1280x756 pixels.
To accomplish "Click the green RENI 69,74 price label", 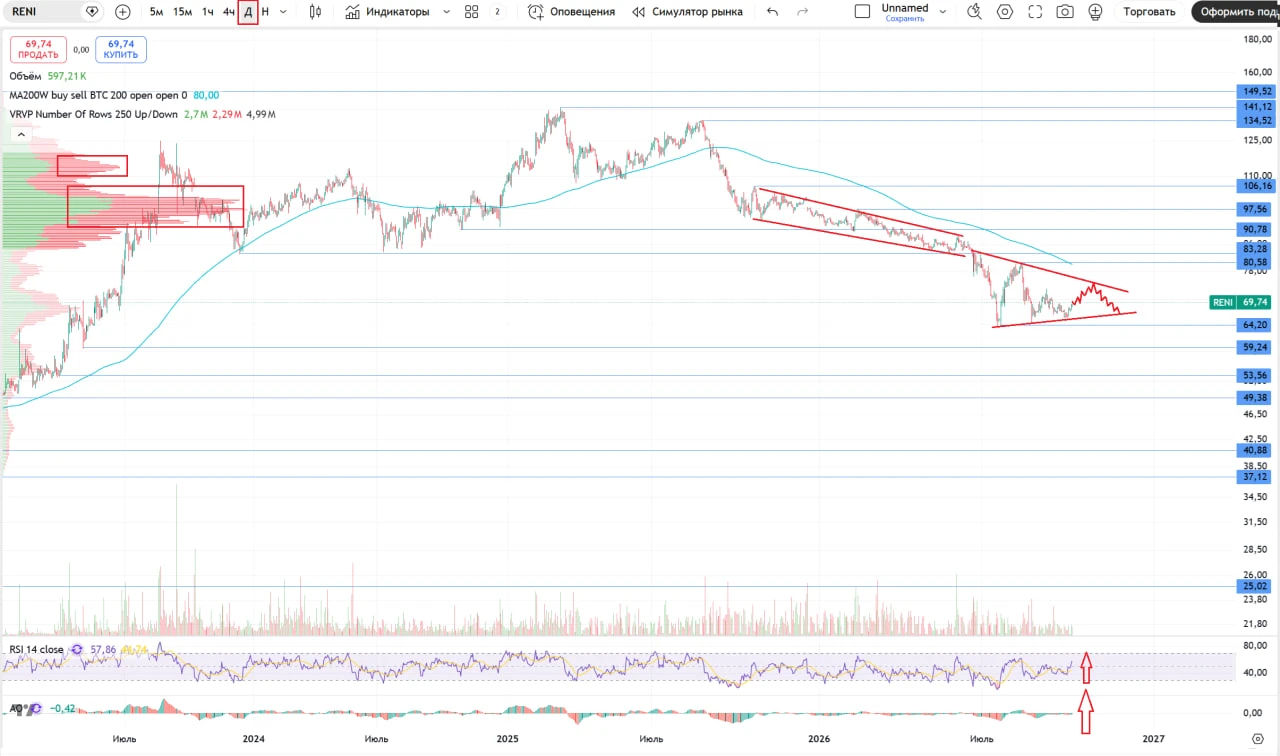I will [x=1240, y=302].
